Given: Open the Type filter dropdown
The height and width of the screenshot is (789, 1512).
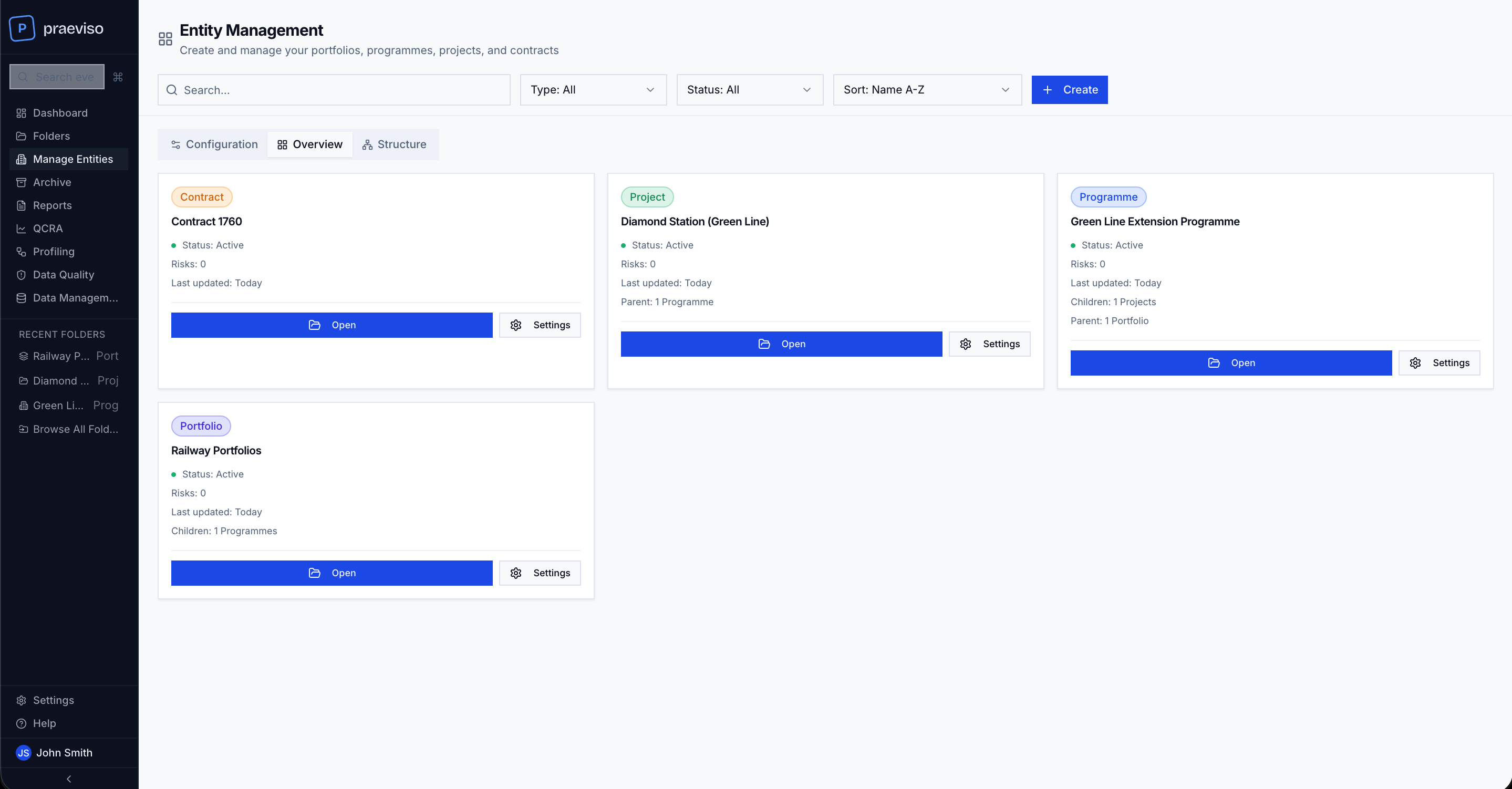Looking at the screenshot, I should point(592,89).
